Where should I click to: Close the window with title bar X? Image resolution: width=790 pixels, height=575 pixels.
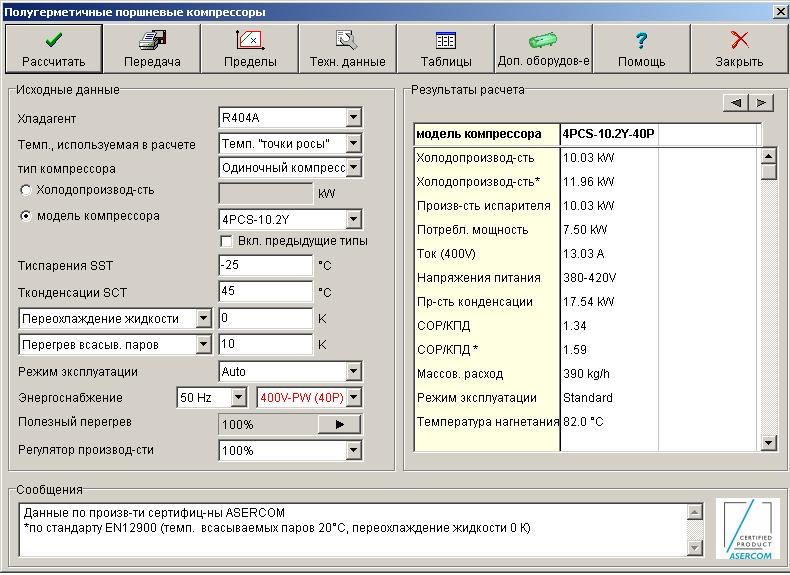pyautogui.click(x=780, y=12)
